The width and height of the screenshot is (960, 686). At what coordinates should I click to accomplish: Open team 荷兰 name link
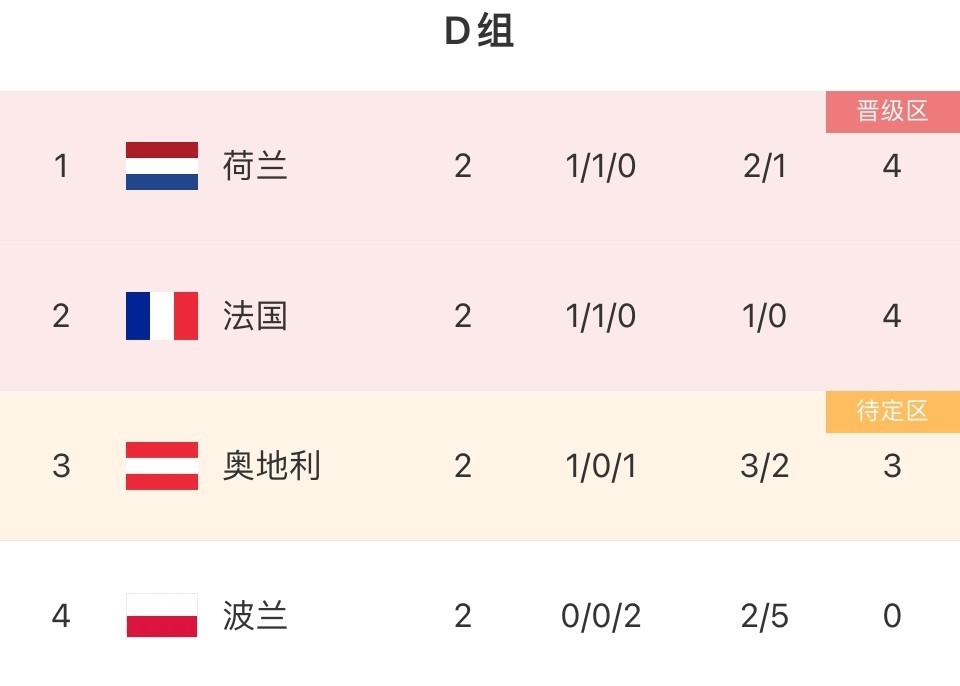coord(255,166)
